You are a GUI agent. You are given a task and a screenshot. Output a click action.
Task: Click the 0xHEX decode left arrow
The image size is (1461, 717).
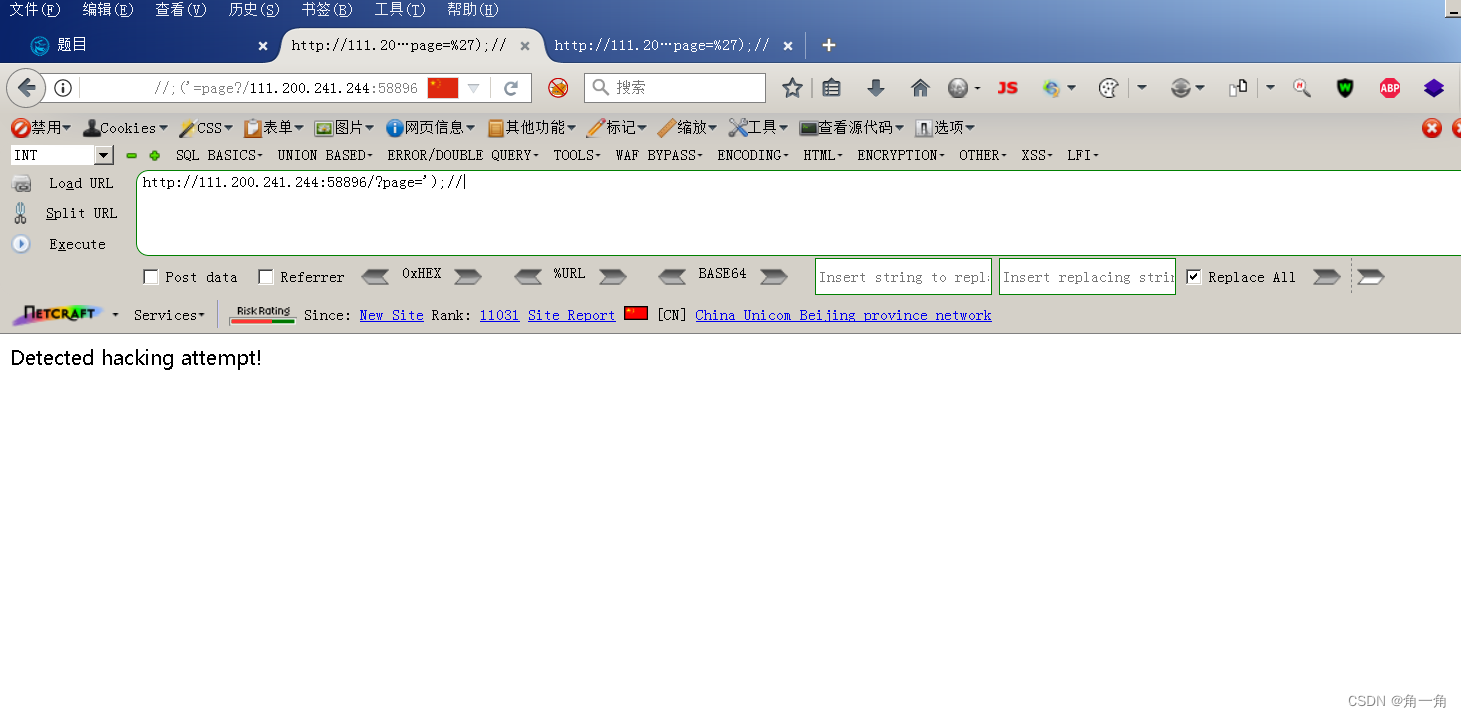[375, 276]
